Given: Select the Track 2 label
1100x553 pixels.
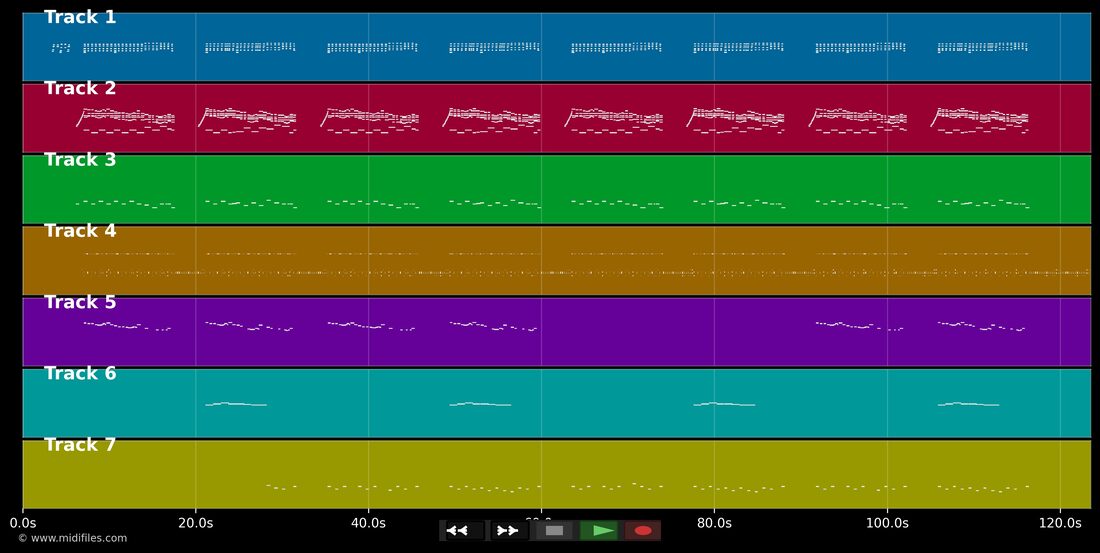Looking at the screenshot, I should 80,88.
